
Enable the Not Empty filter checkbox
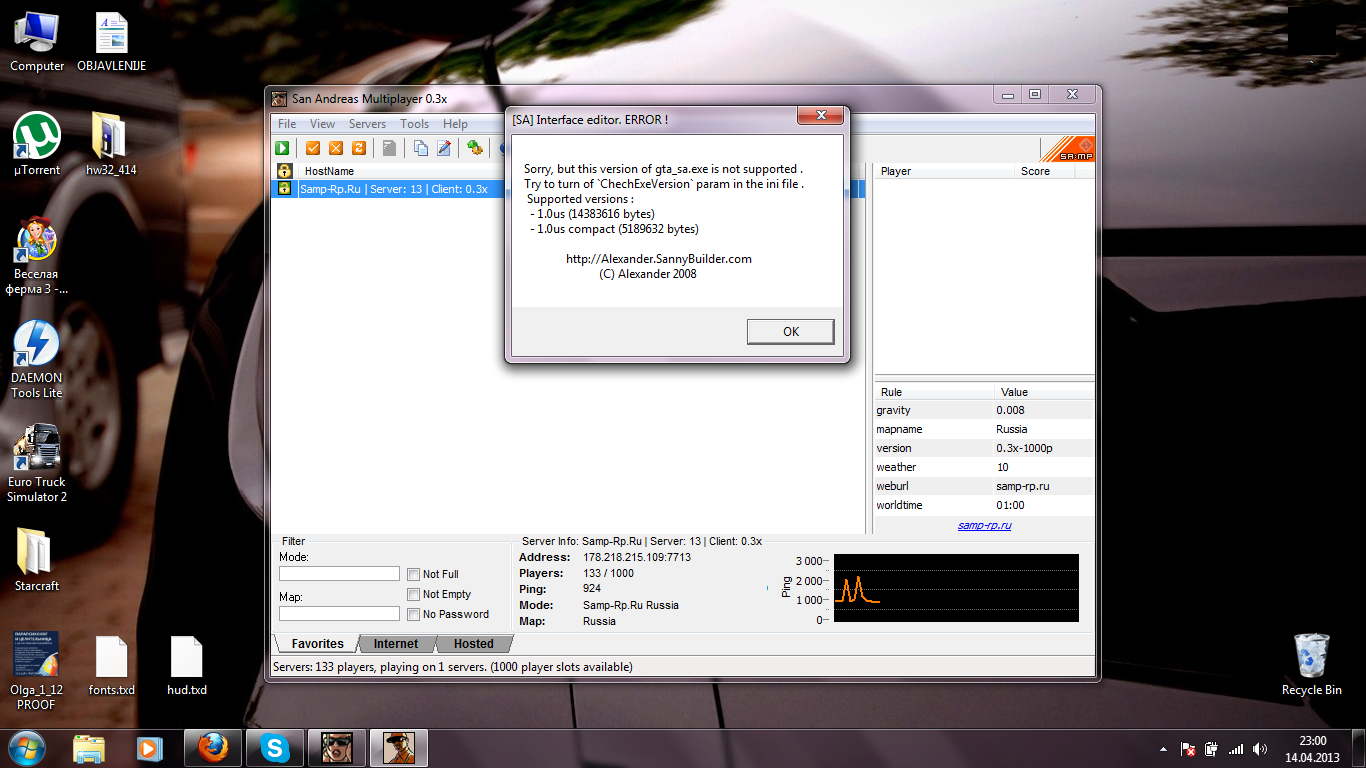[x=414, y=594]
